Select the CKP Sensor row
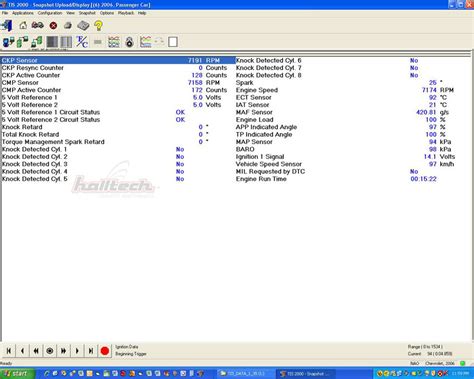The image size is (474, 379). tap(118, 60)
